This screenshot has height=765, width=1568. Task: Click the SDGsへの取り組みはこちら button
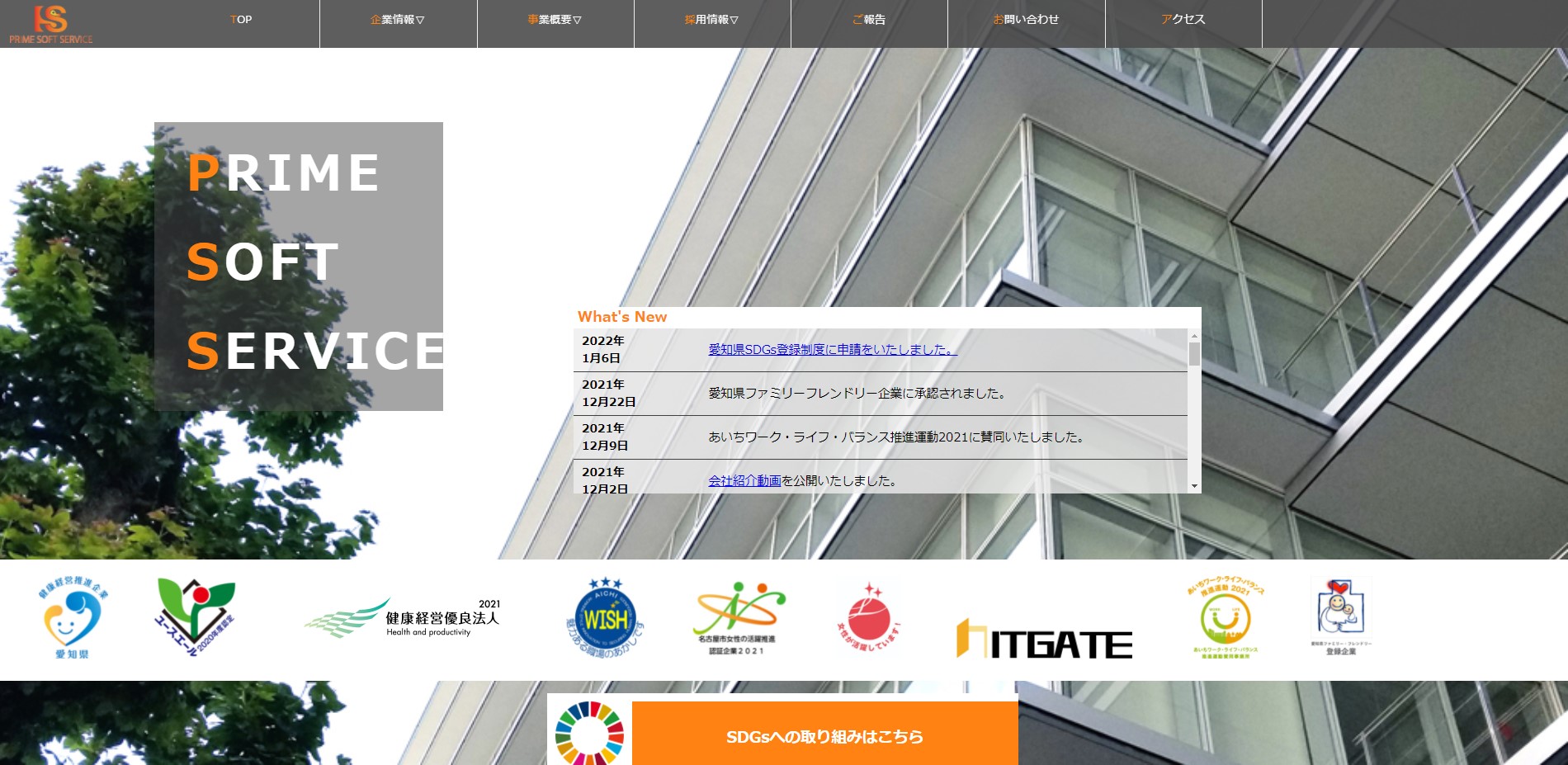(x=824, y=734)
